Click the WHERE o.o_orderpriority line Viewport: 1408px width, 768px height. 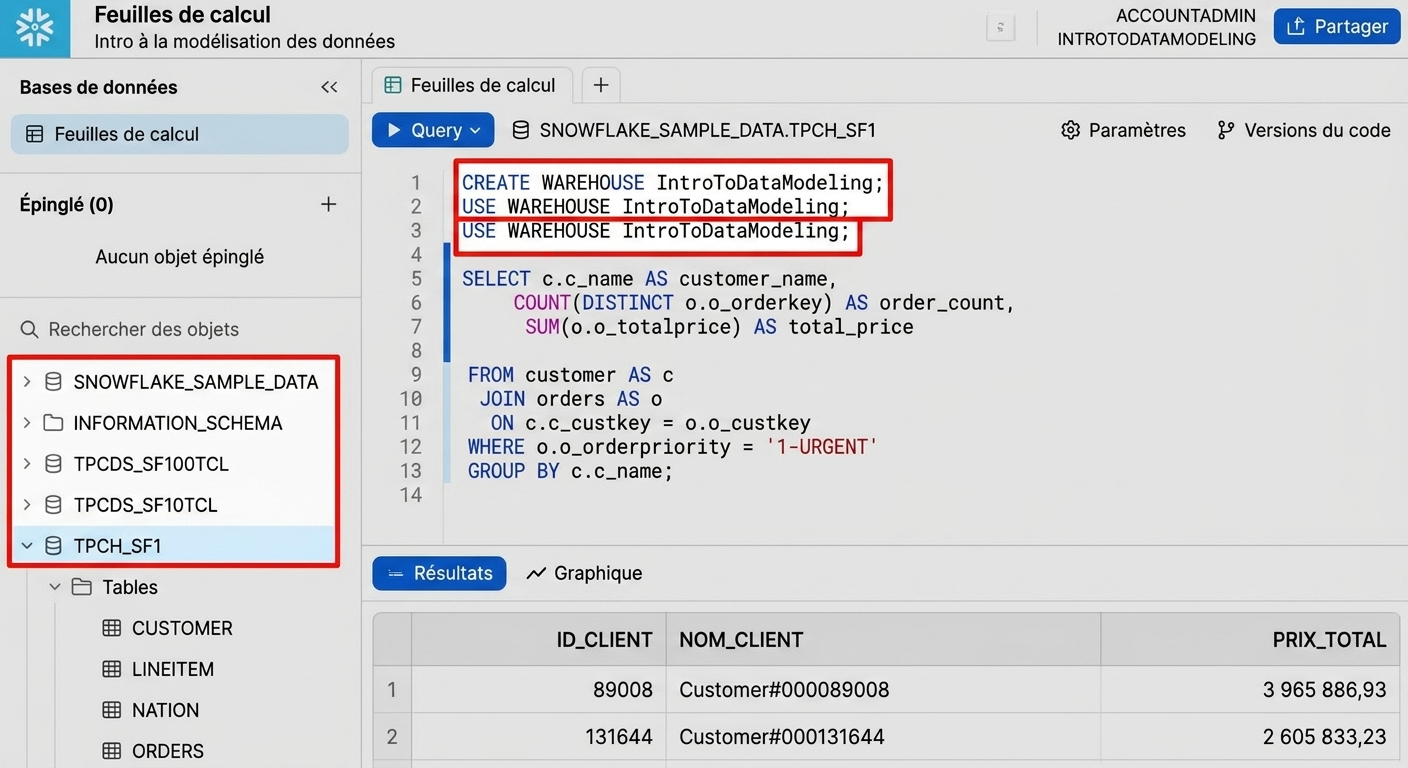672,447
